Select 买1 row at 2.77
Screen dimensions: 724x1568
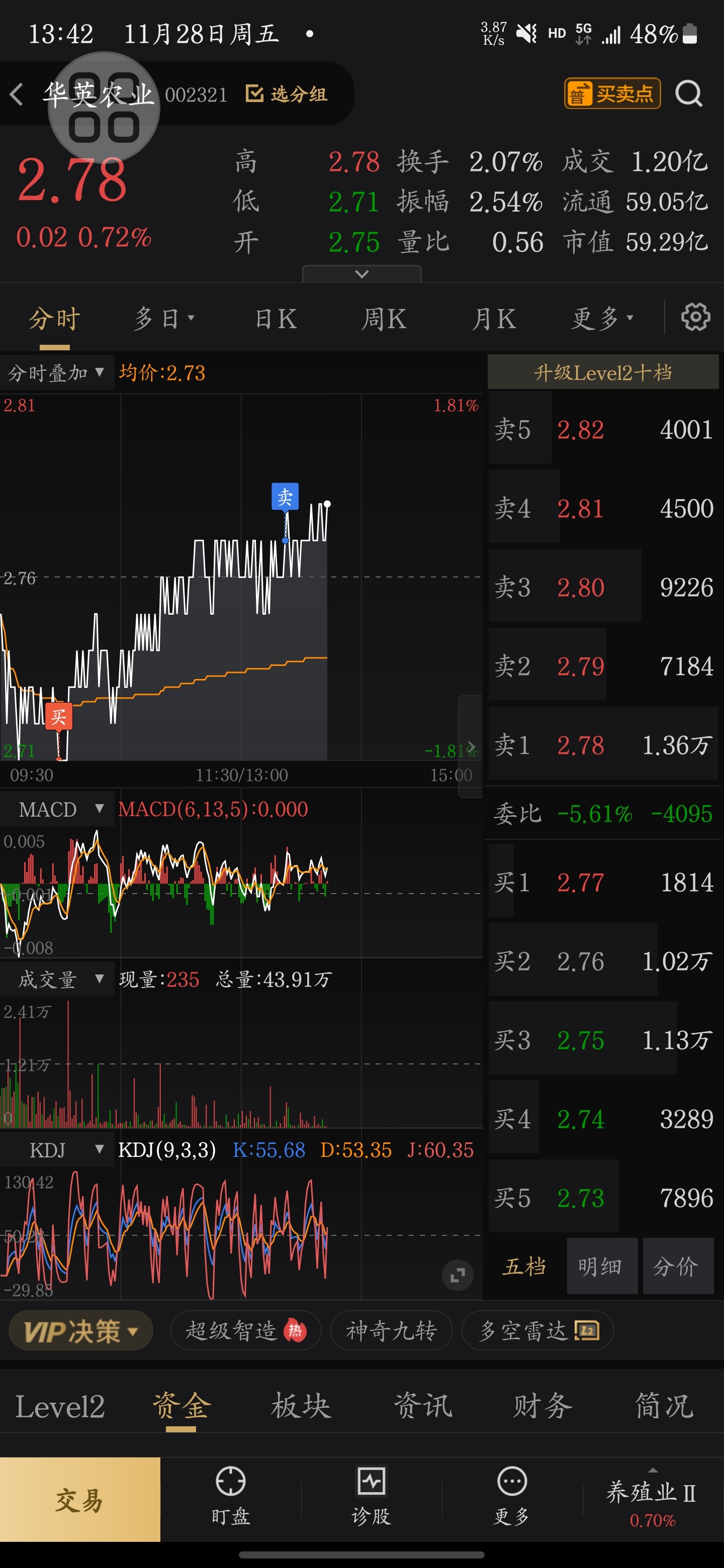(603, 881)
